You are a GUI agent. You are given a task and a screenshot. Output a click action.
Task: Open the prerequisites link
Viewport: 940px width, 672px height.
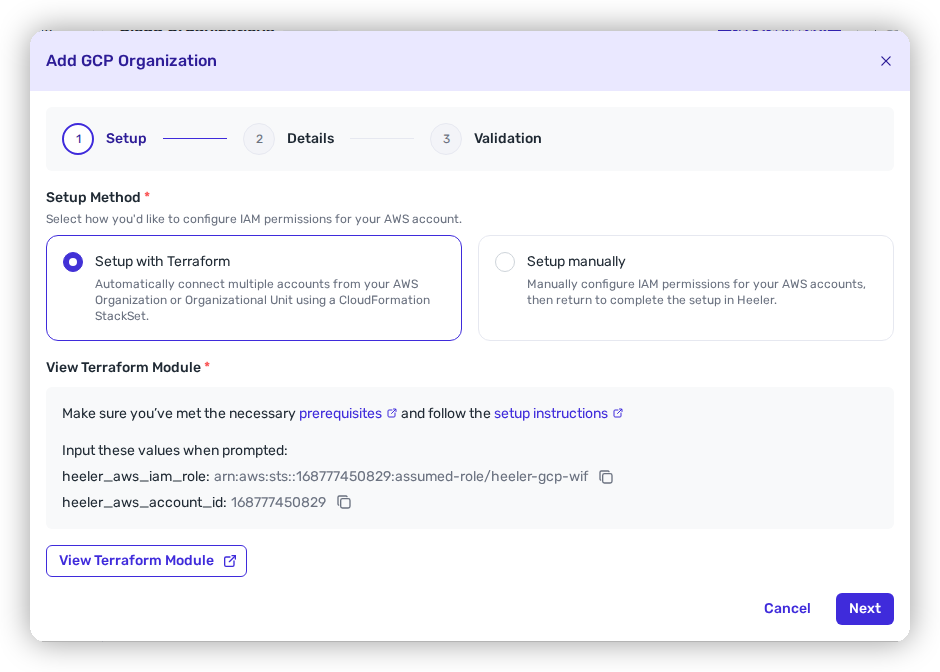click(x=341, y=414)
